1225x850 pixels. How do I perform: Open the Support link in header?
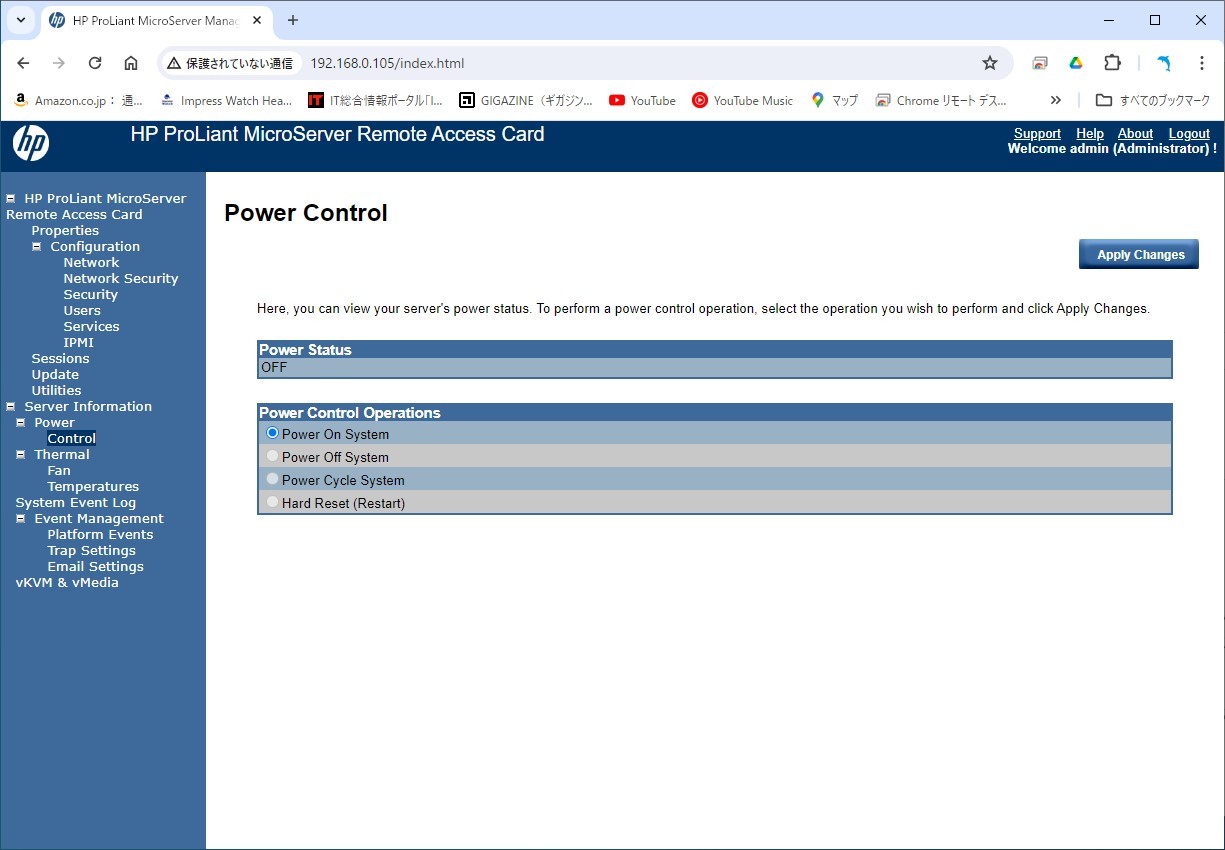click(1037, 133)
